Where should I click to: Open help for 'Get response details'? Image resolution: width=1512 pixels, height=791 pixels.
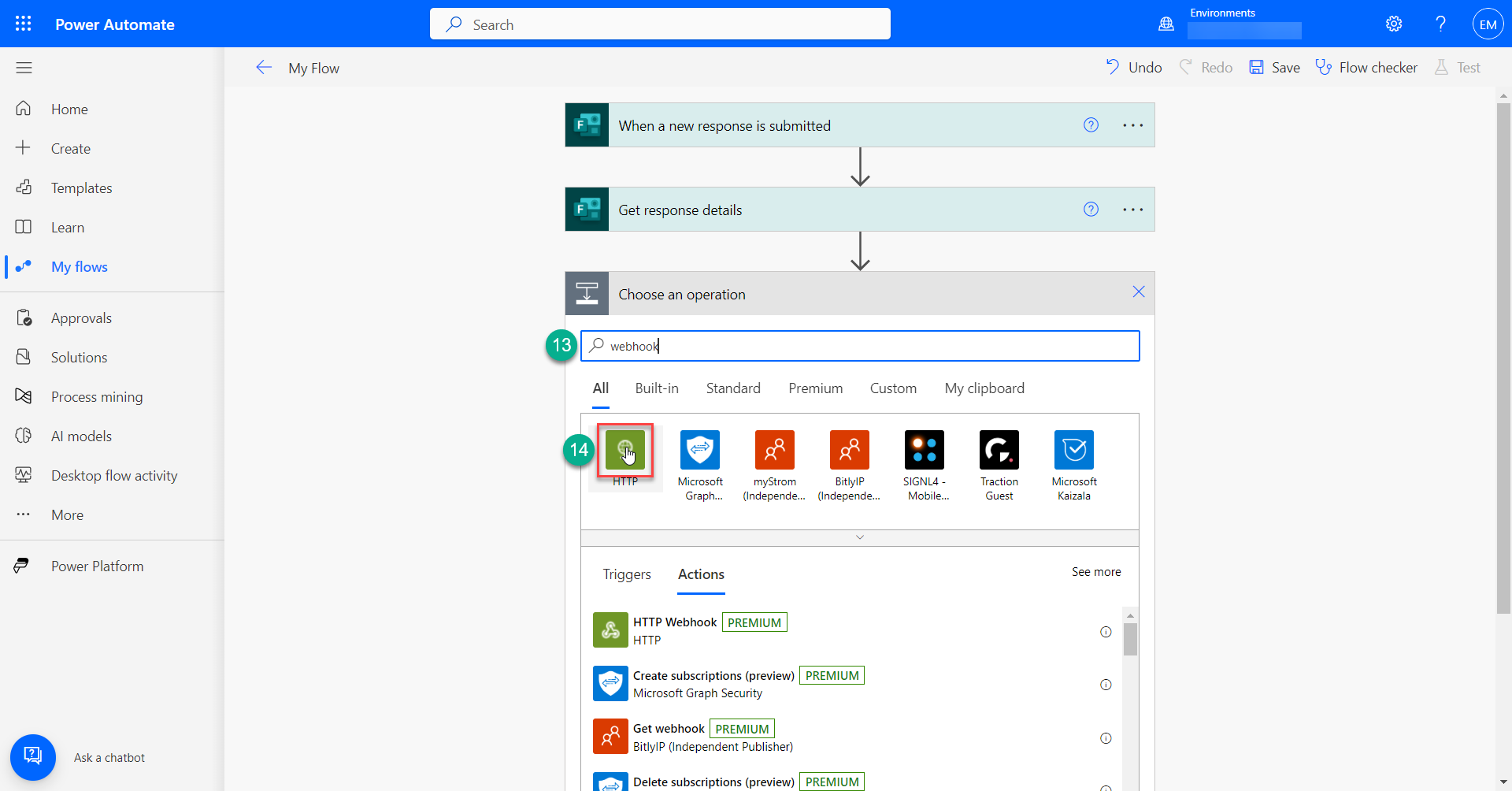pyautogui.click(x=1091, y=209)
